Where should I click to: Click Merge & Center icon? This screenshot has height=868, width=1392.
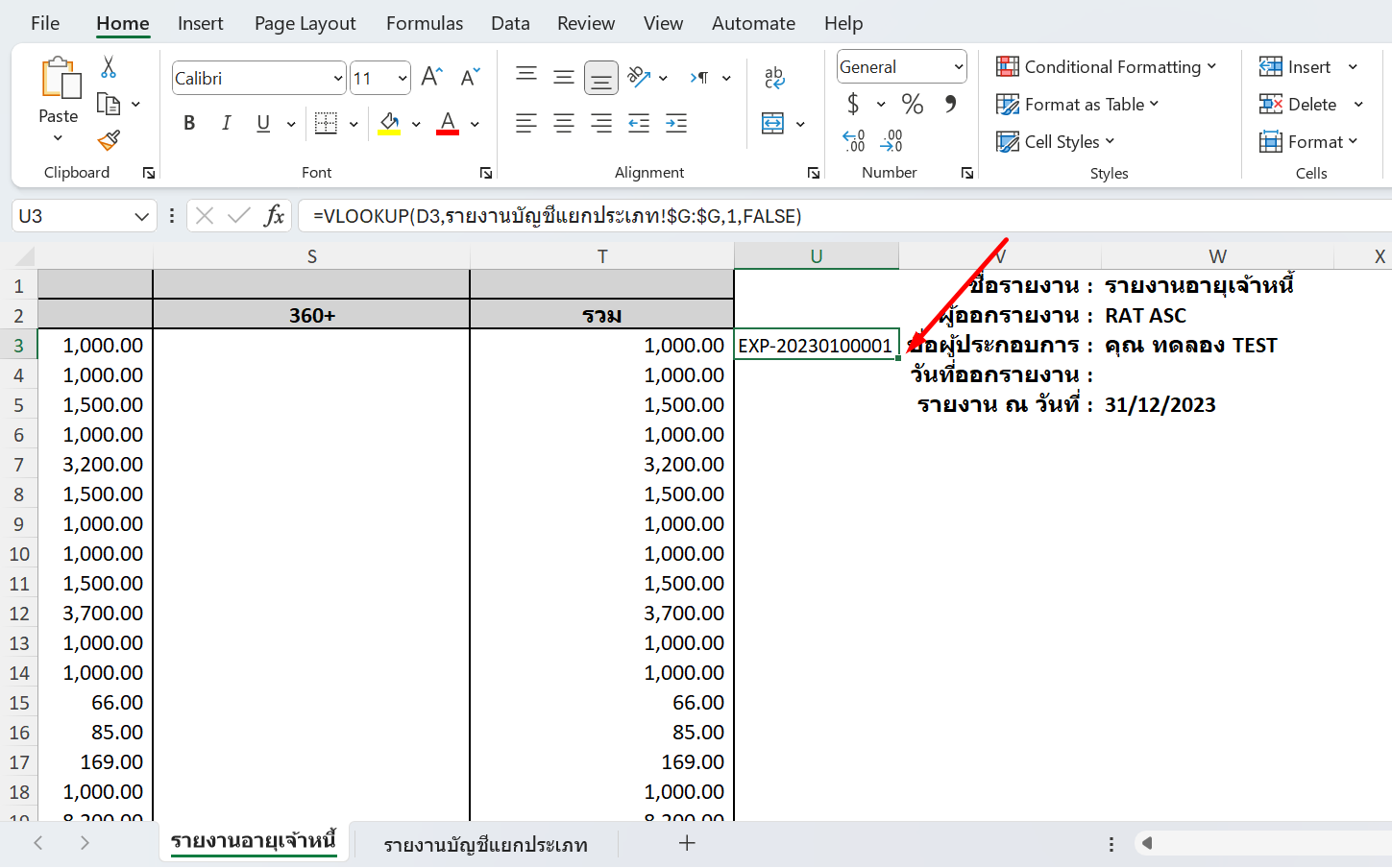point(772,123)
